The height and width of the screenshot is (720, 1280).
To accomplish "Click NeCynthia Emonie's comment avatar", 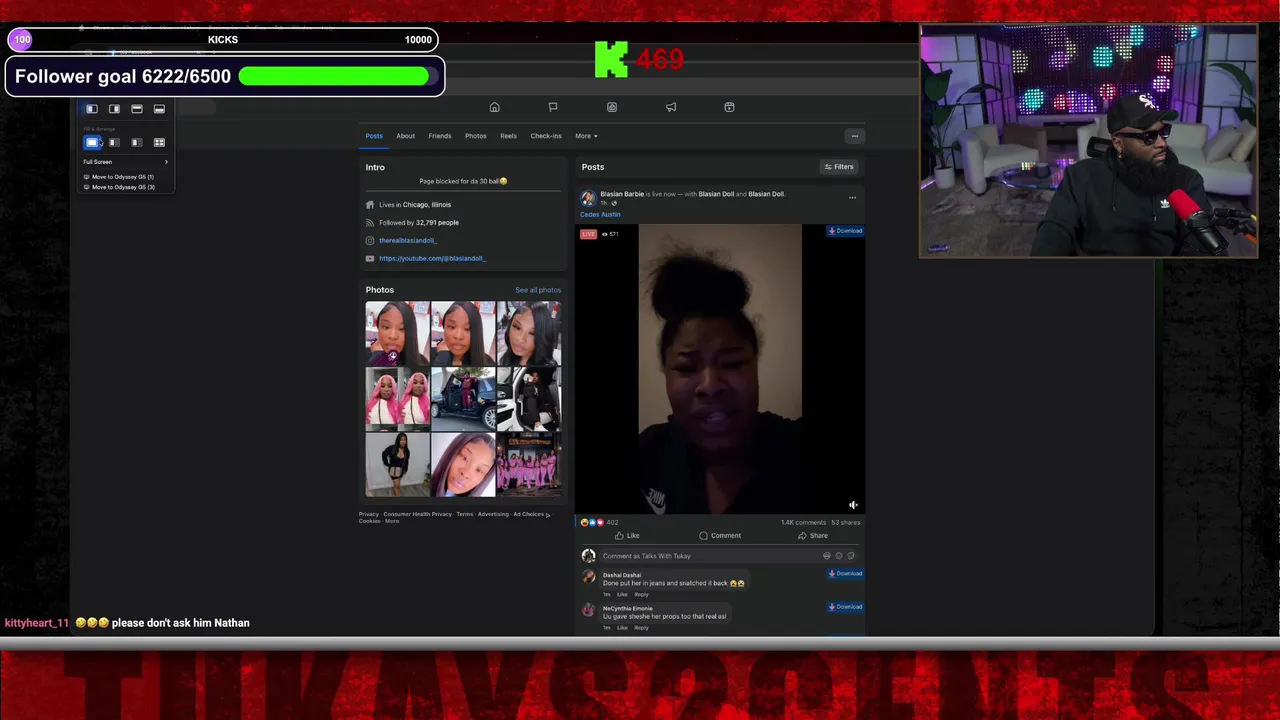I will point(588,610).
